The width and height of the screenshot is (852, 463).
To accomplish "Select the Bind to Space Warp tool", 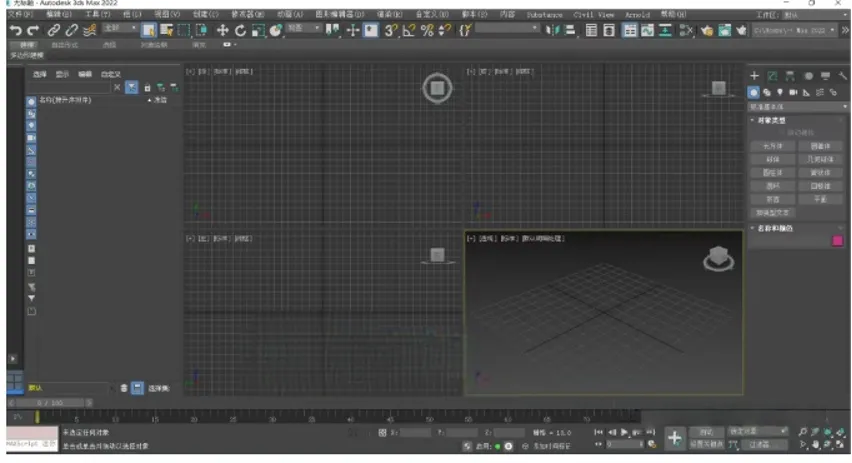I will [x=90, y=30].
